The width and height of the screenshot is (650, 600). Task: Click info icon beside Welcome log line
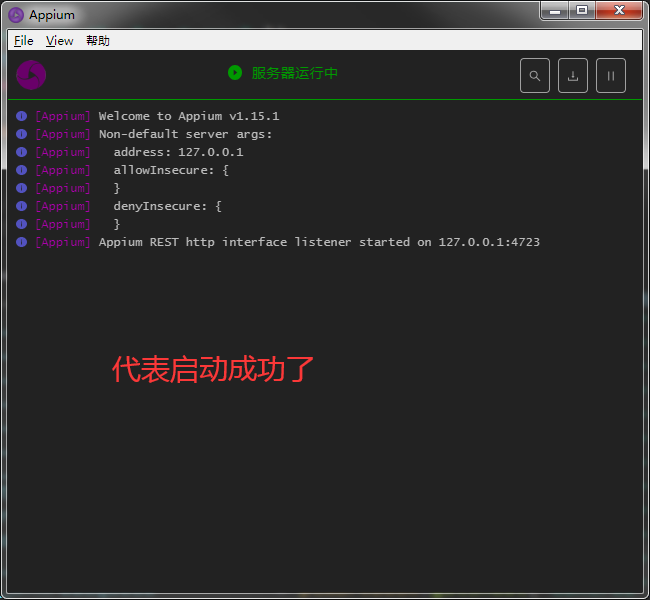[x=22, y=116]
